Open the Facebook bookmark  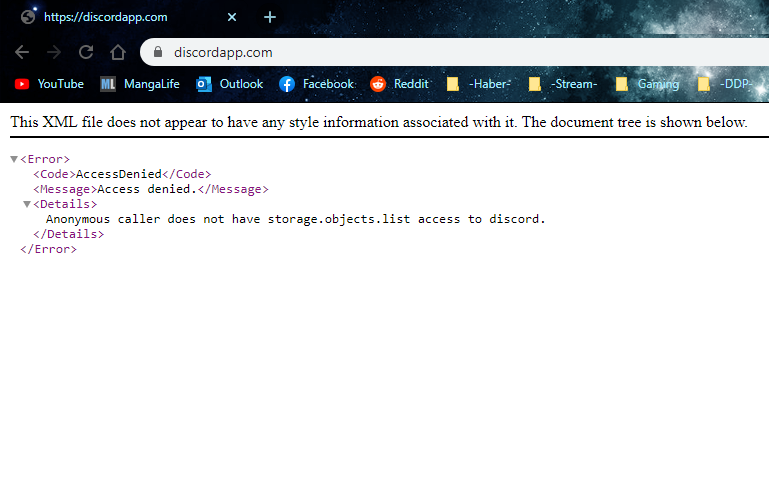point(317,84)
